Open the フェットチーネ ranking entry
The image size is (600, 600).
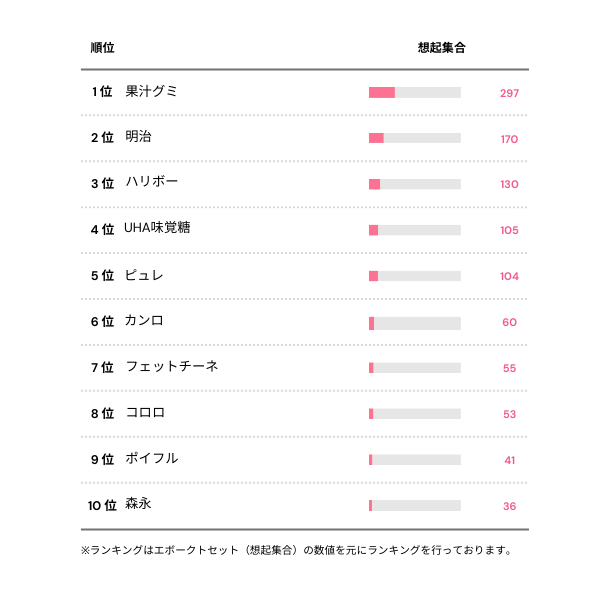click(x=172, y=367)
